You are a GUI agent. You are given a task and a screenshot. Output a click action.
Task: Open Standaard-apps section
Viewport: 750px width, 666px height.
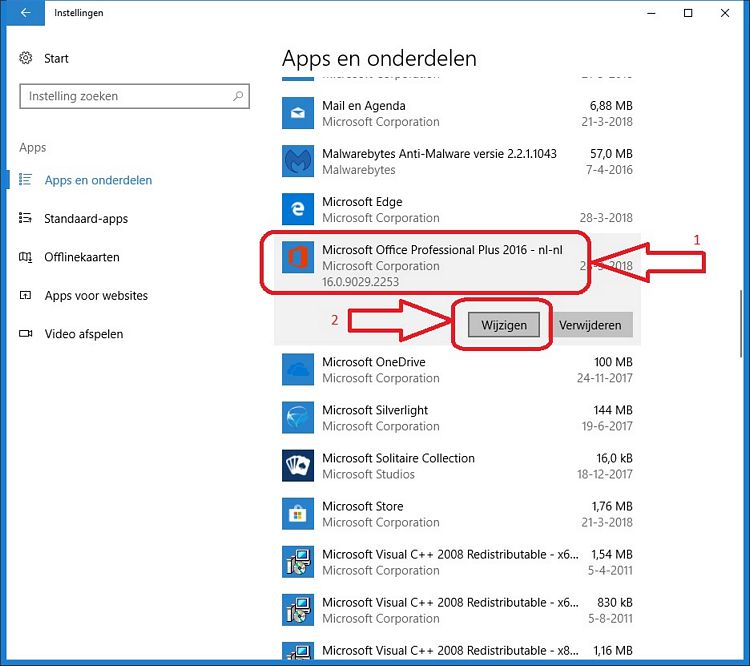click(x=86, y=219)
